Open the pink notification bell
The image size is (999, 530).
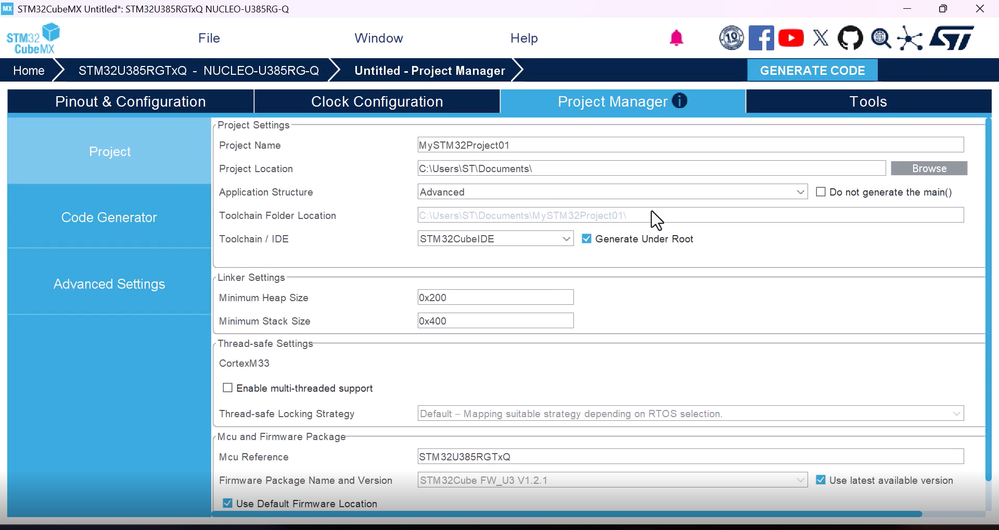[676, 38]
